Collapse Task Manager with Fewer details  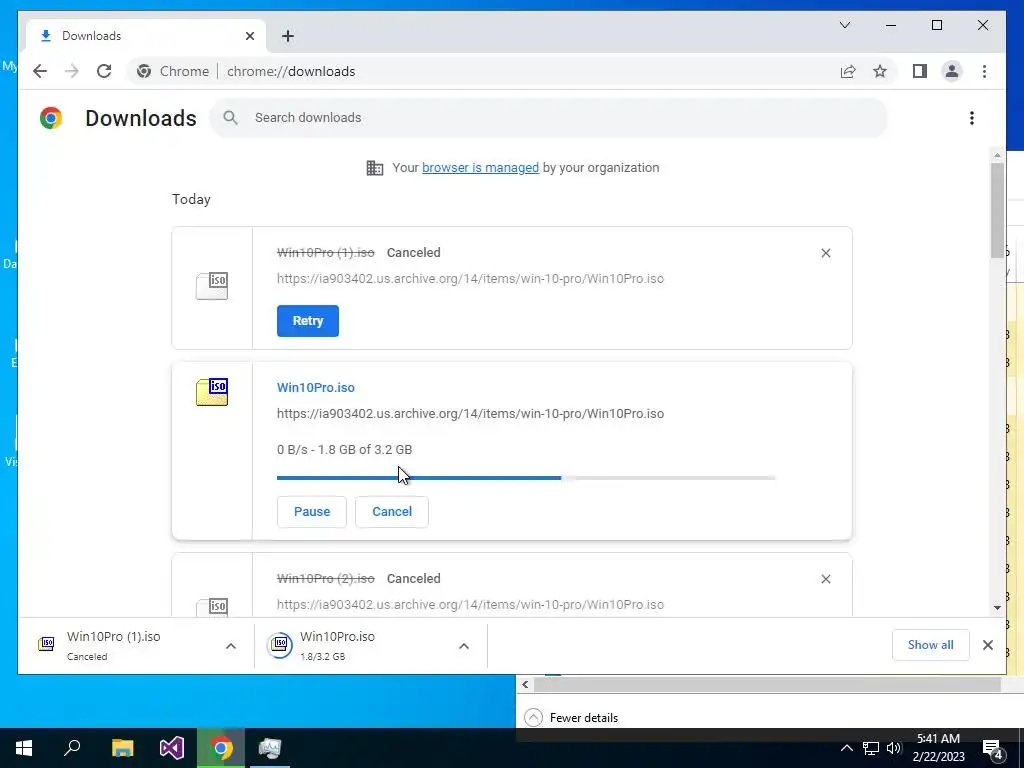571,718
